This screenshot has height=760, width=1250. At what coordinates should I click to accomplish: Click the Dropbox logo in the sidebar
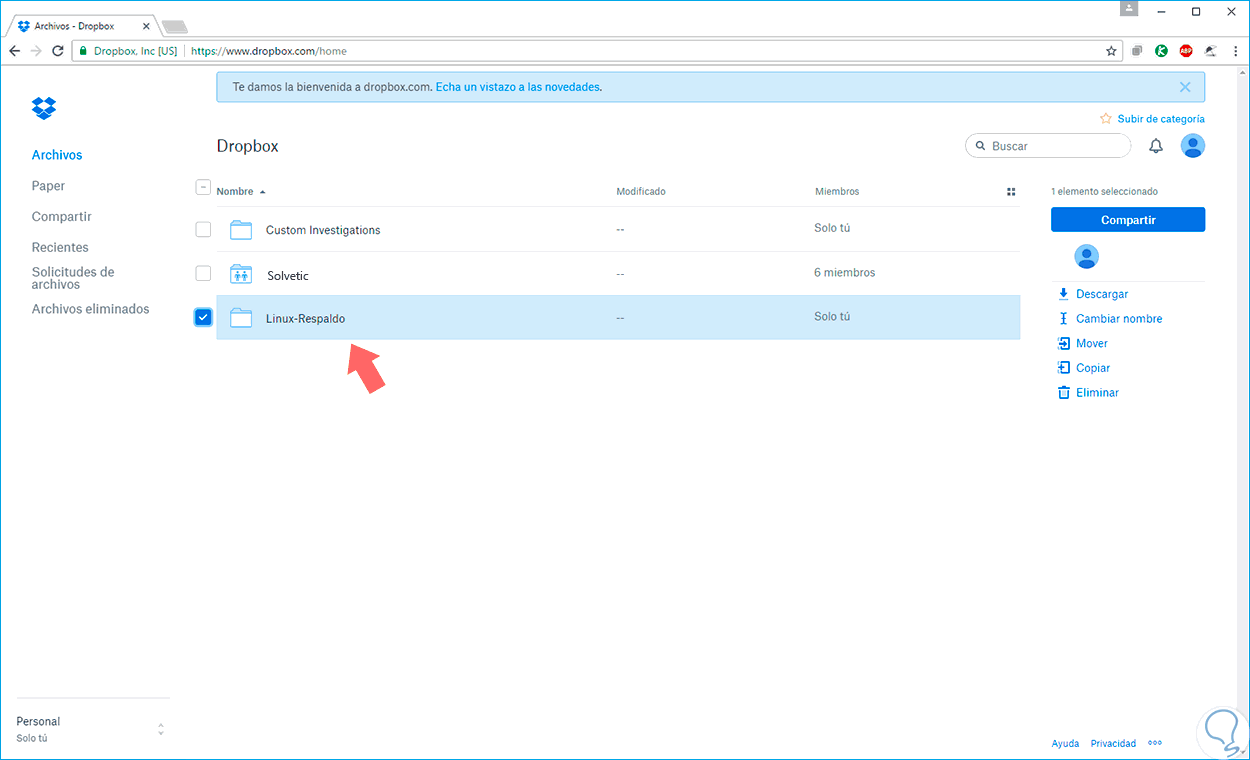coord(44,108)
